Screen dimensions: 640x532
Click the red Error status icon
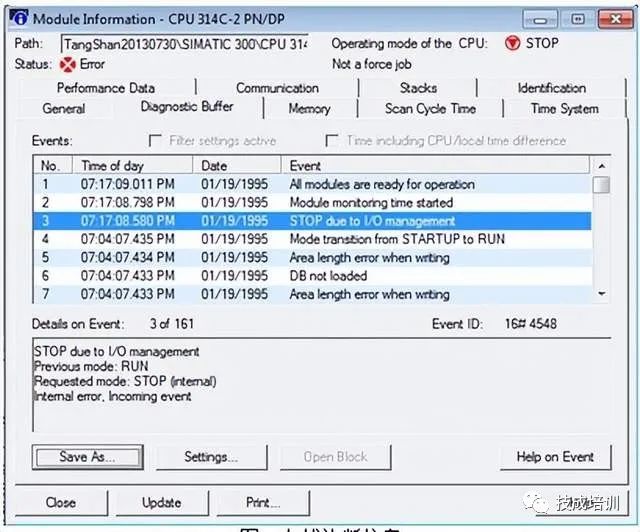click(68, 65)
